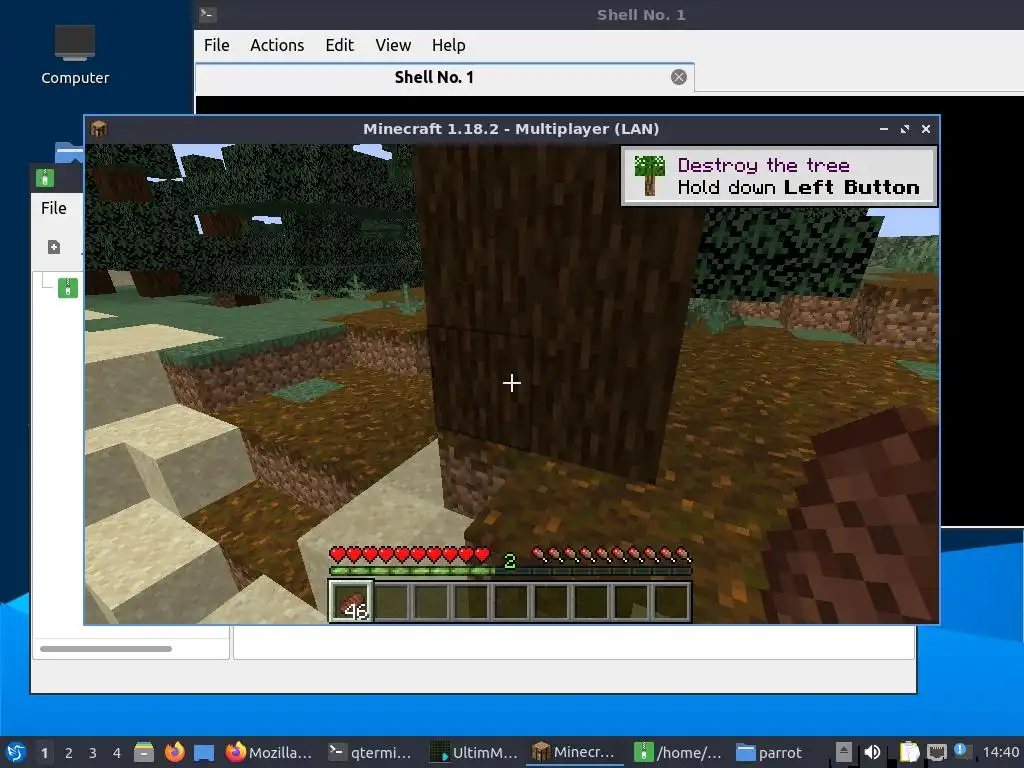Open Actions menu in the terminal
The height and width of the screenshot is (768, 1024).
click(277, 45)
